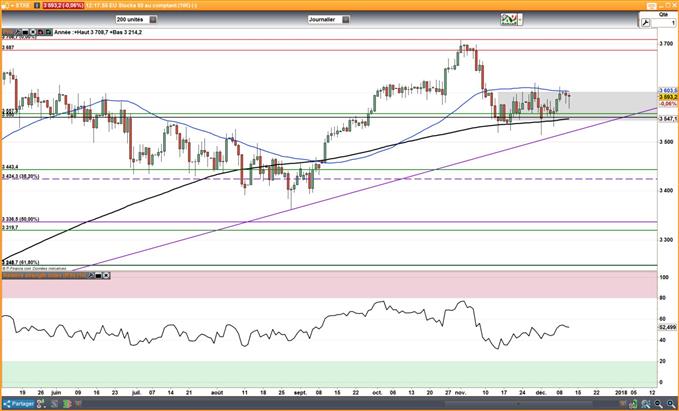Click the 38,20% Fibonacci level label
679x411 pixels.
click(x=21, y=177)
